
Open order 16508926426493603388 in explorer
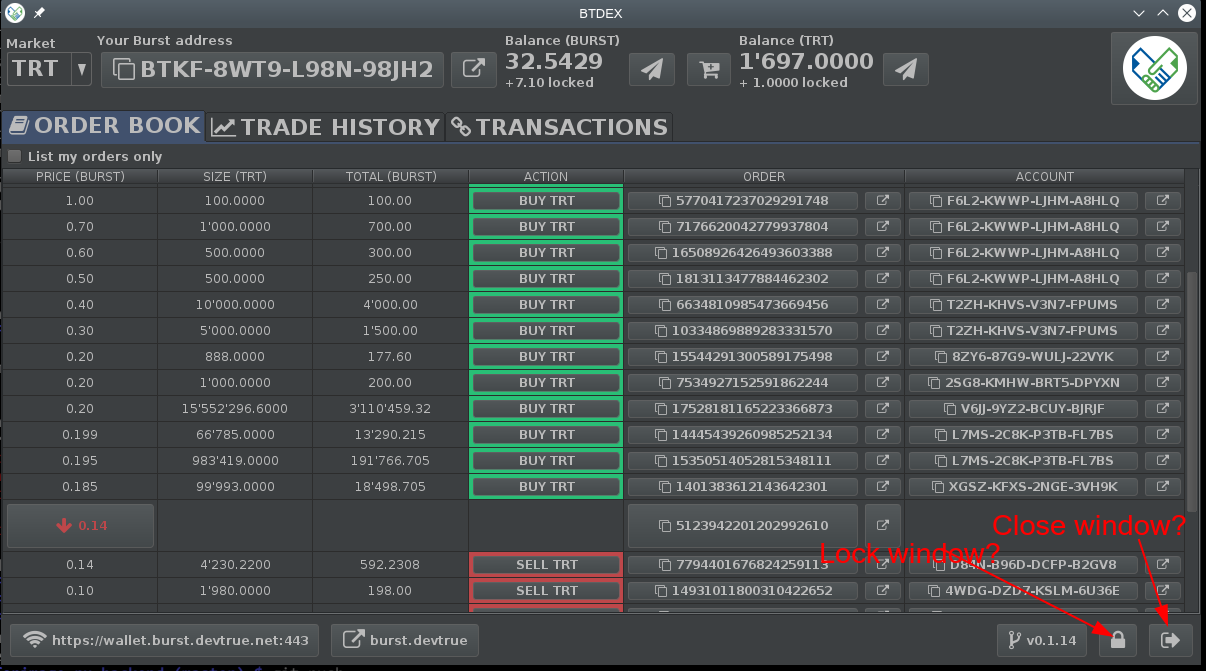pos(883,252)
